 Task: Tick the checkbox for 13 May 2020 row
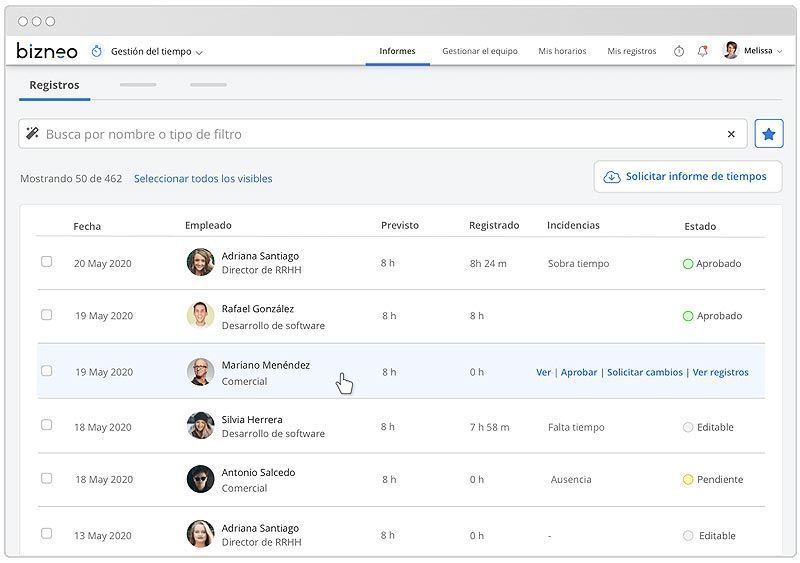[x=46, y=533]
